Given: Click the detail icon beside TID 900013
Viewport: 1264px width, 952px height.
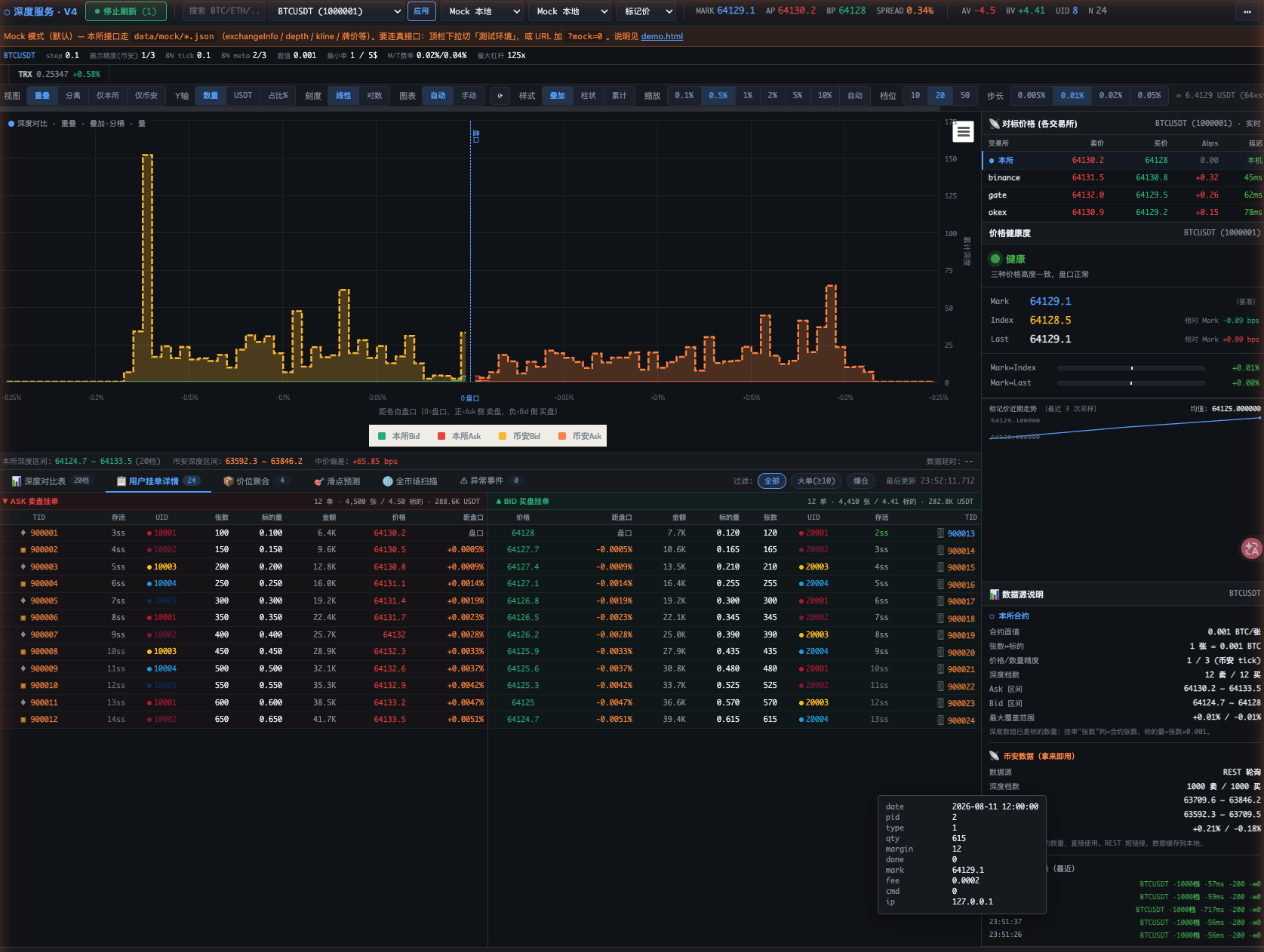Looking at the screenshot, I should 940,533.
